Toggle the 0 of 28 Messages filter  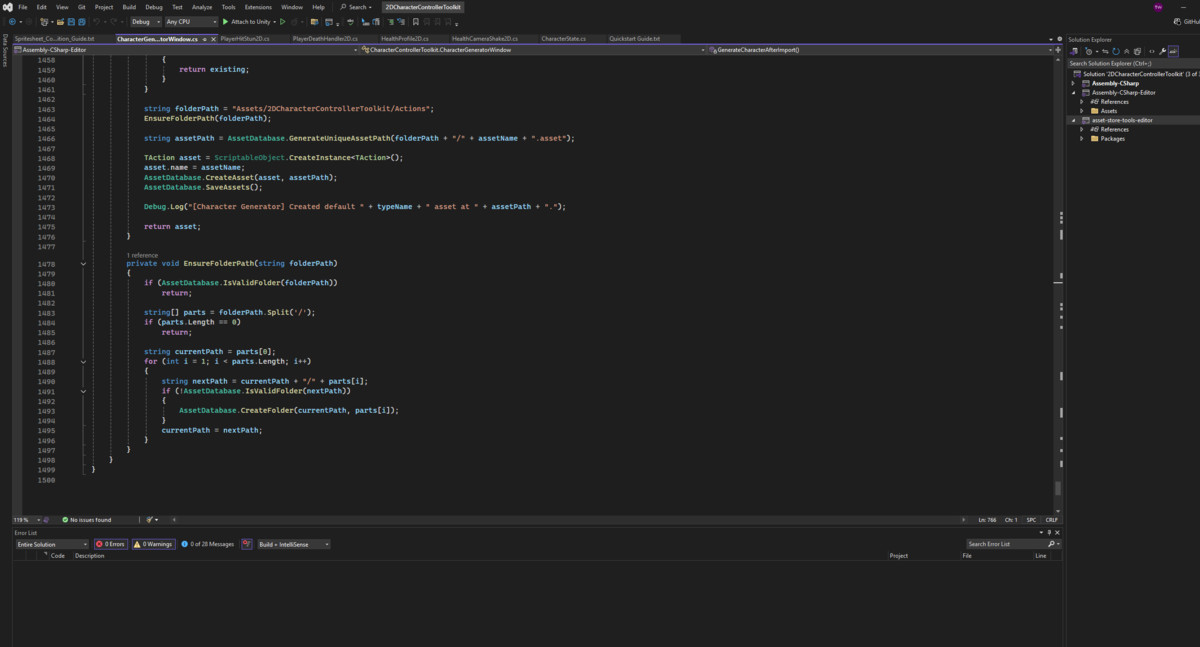207,544
